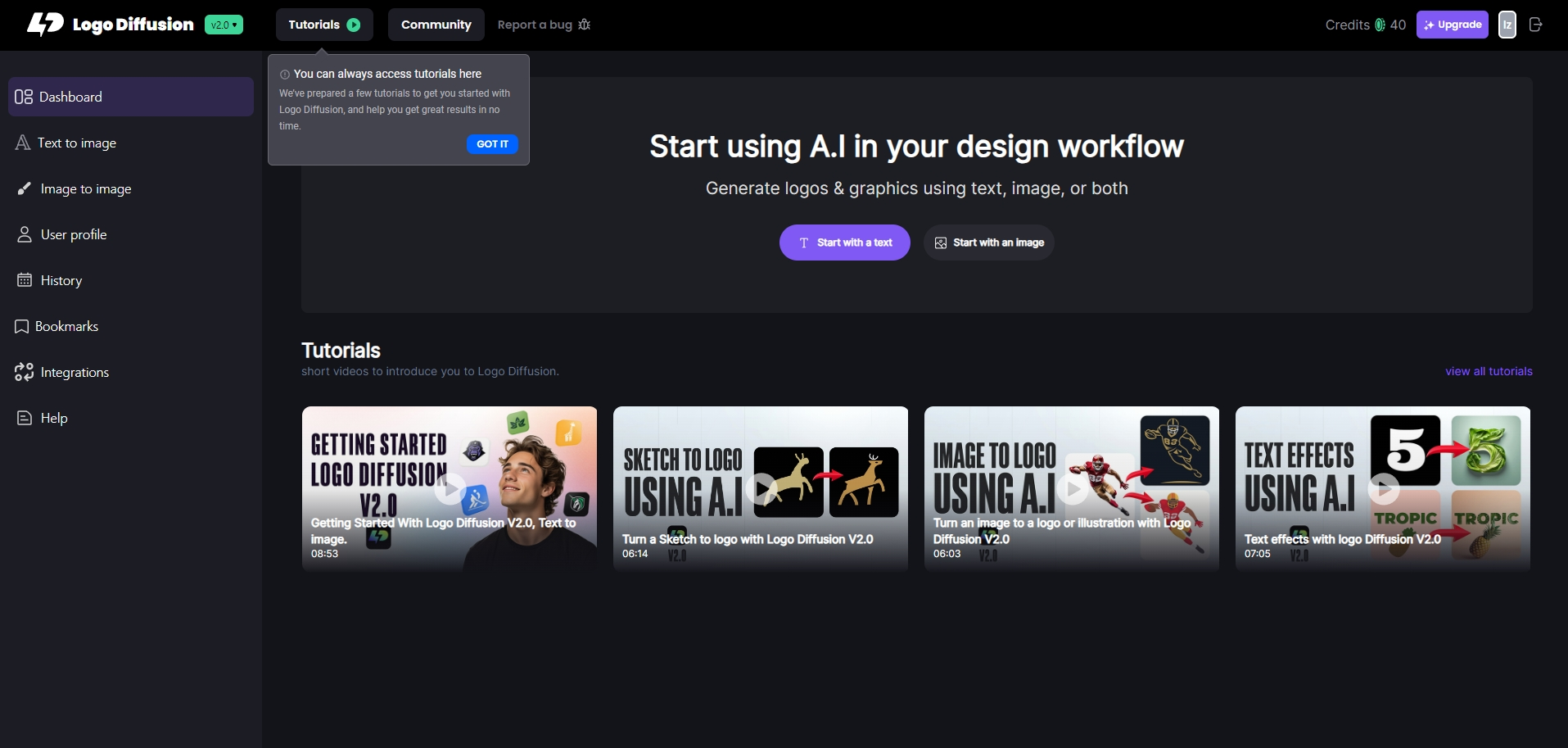Play the Getting Started tutorial video
The width and height of the screenshot is (1568, 748).
click(x=450, y=489)
